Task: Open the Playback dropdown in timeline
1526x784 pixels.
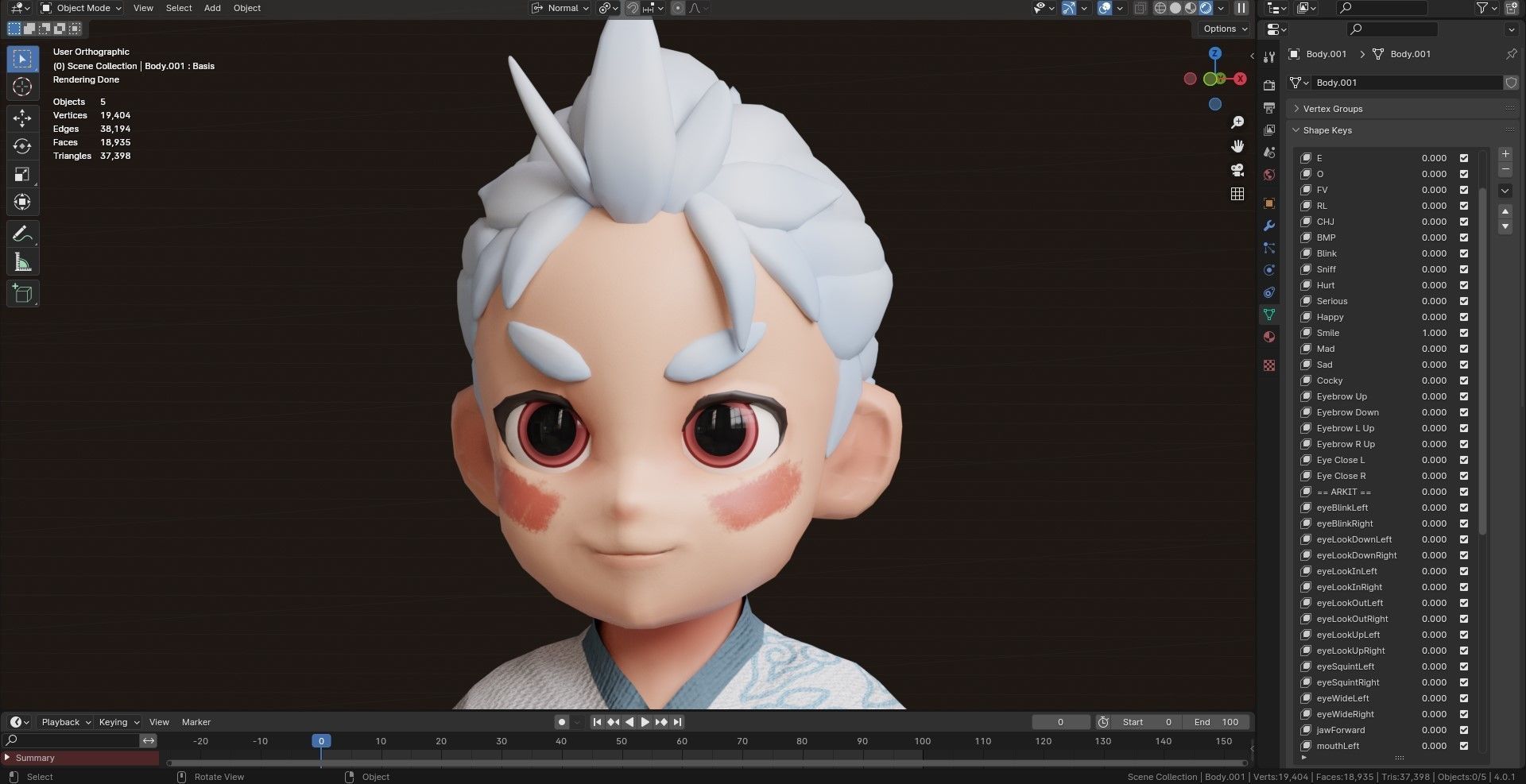Action: 65,722
